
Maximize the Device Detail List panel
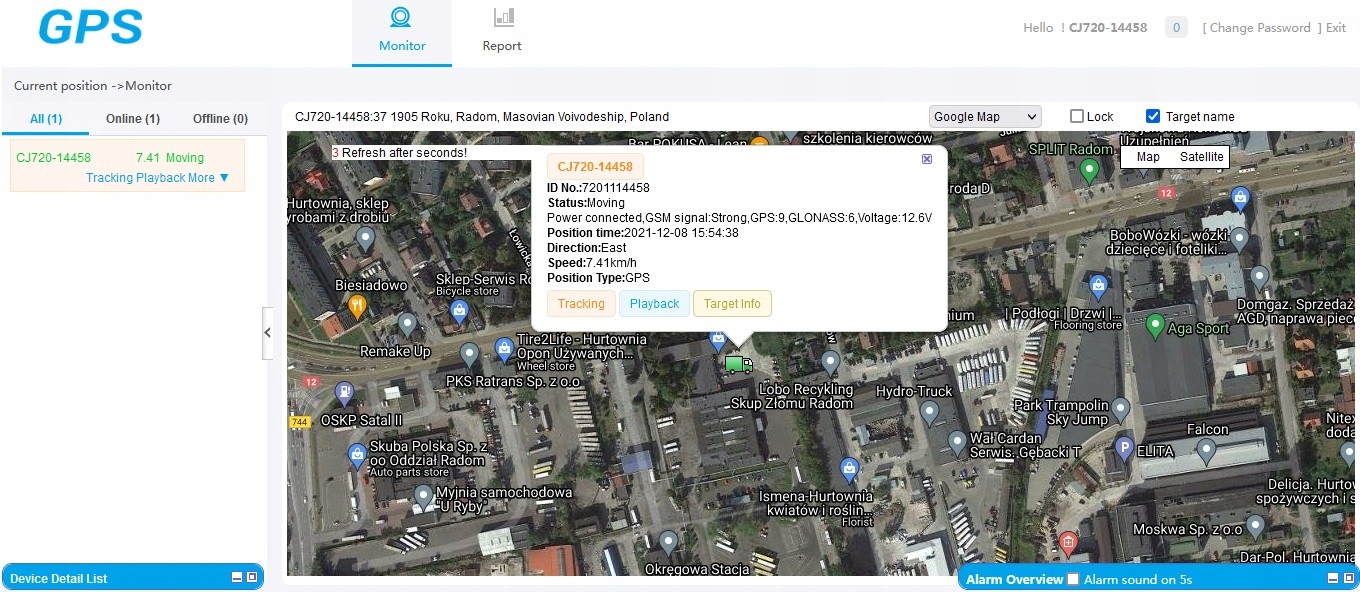(252, 578)
